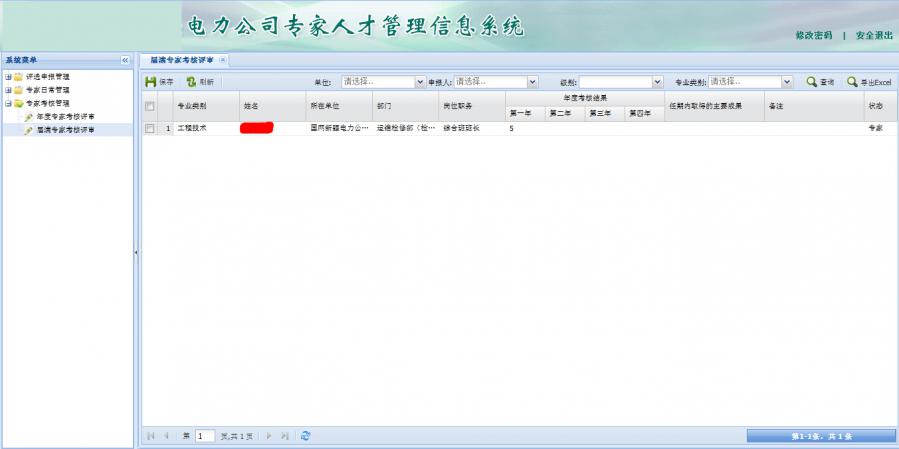The height and width of the screenshot is (449, 899).
Task: Open the 单位 dropdown list
Action: (420, 82)
